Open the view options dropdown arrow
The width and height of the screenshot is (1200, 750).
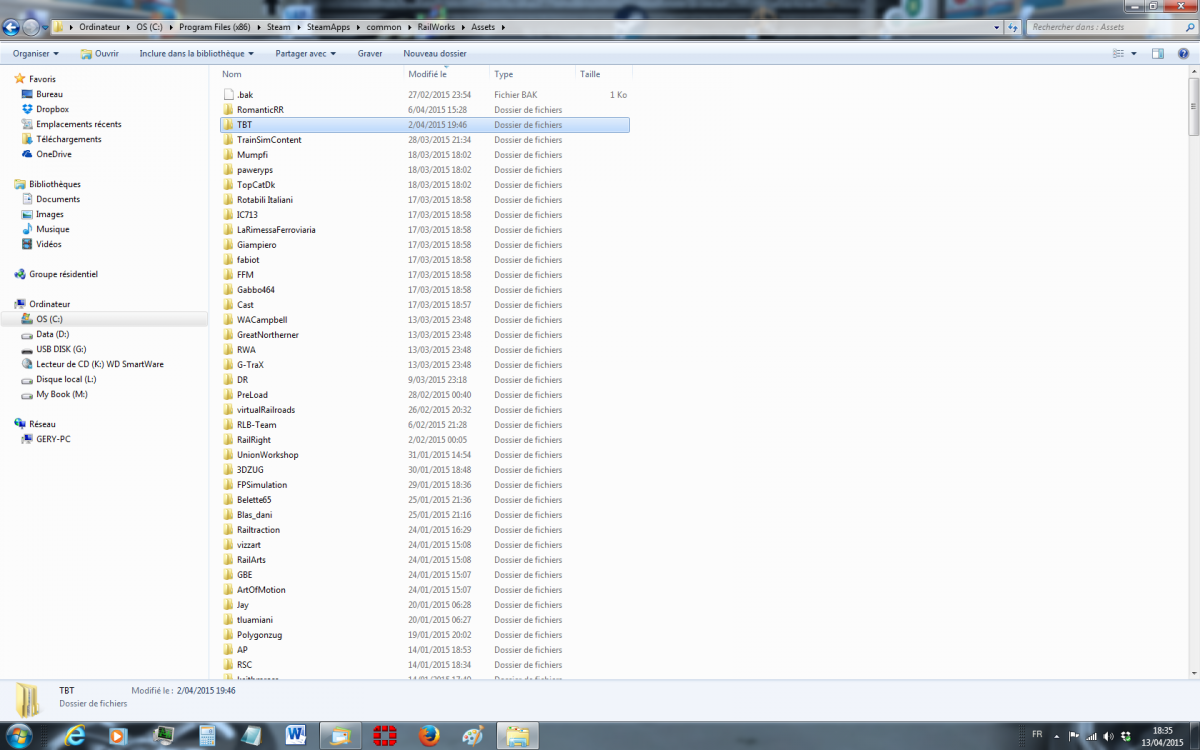1134,53
